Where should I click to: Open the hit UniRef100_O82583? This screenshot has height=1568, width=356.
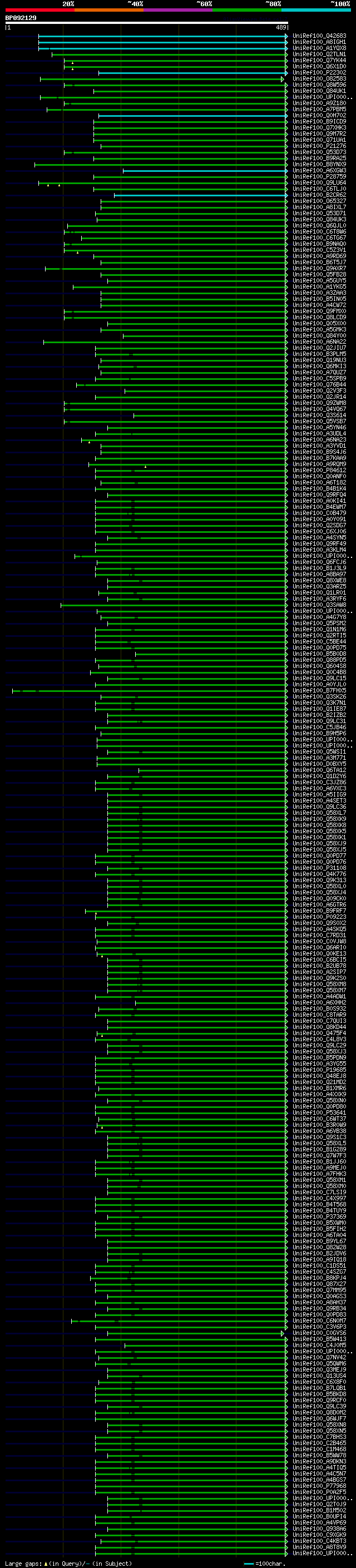[319, 78]
